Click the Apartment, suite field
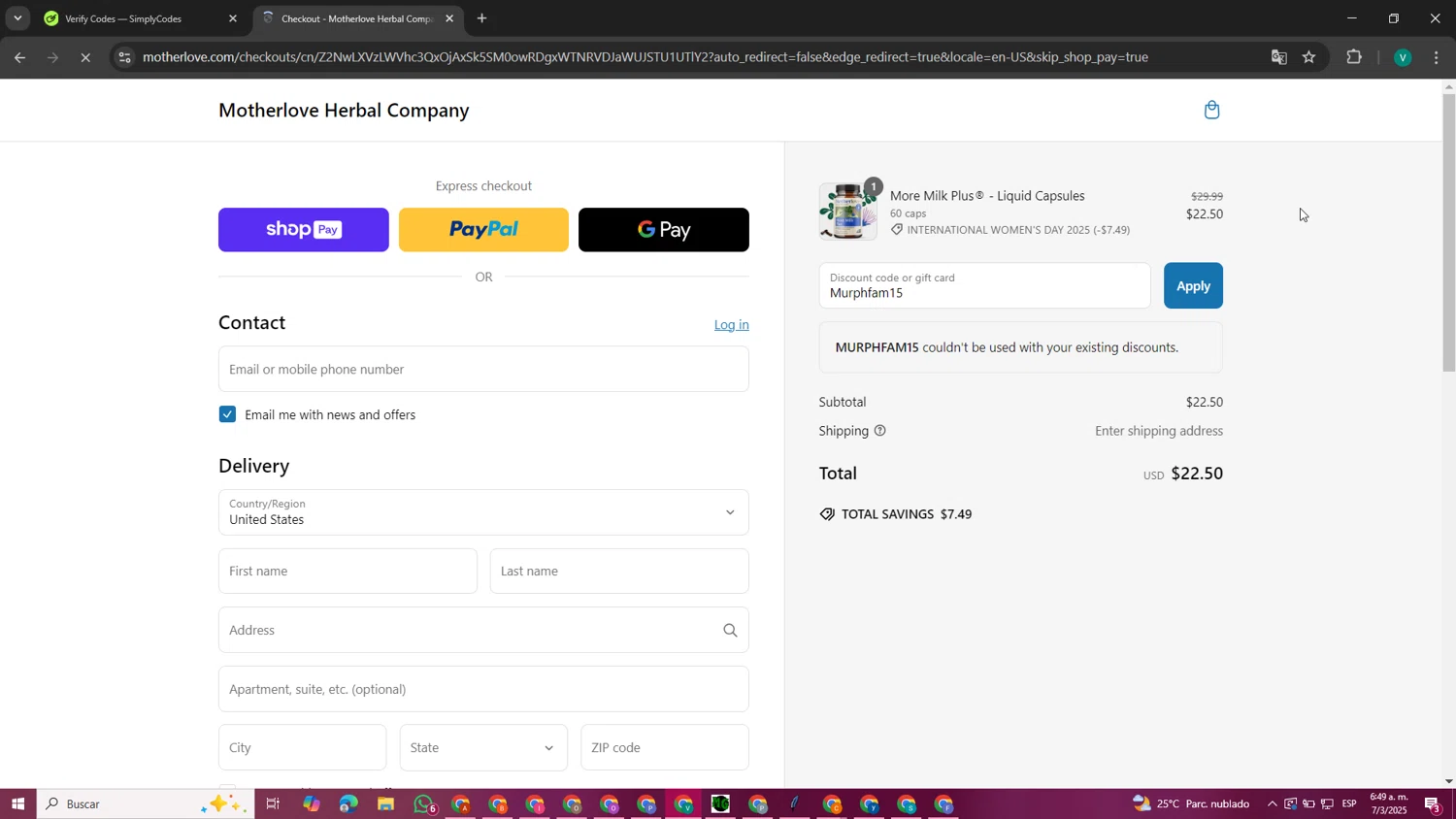1456x819 pixels. tap(483, 689)
